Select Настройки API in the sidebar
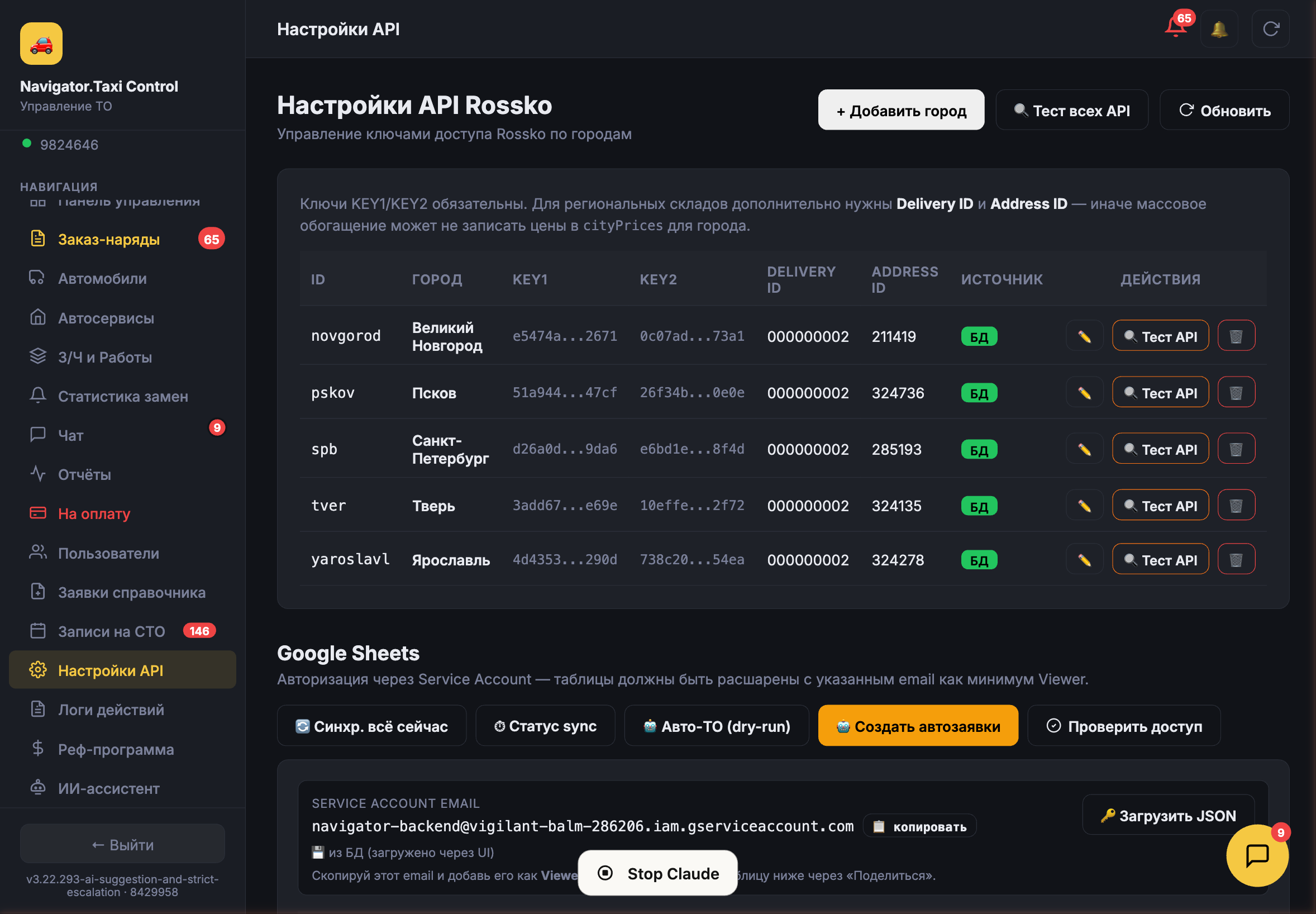 pyautogui.click(x=122, y=670)
